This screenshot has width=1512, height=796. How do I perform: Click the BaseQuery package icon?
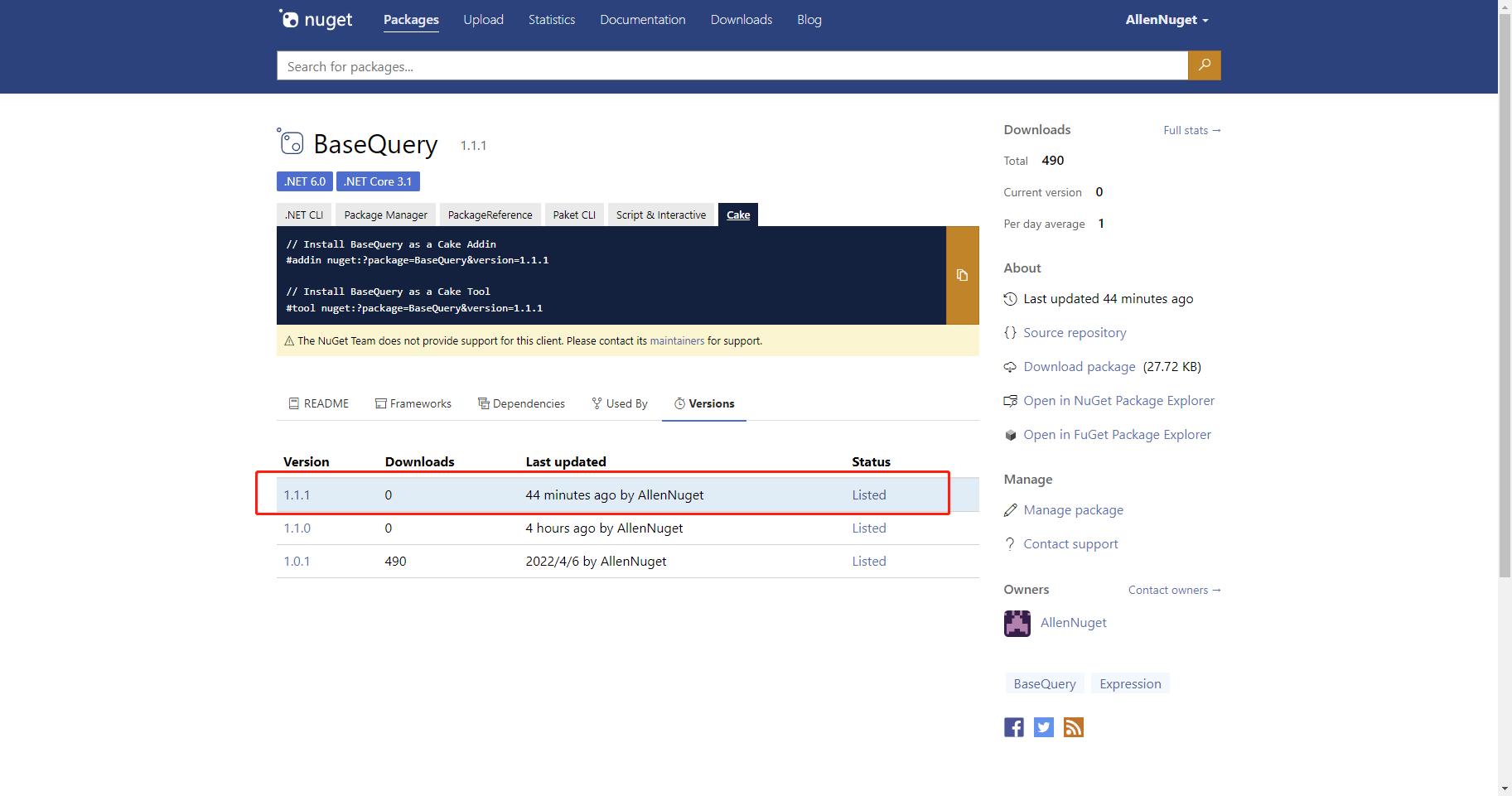[x=291, y=142]
